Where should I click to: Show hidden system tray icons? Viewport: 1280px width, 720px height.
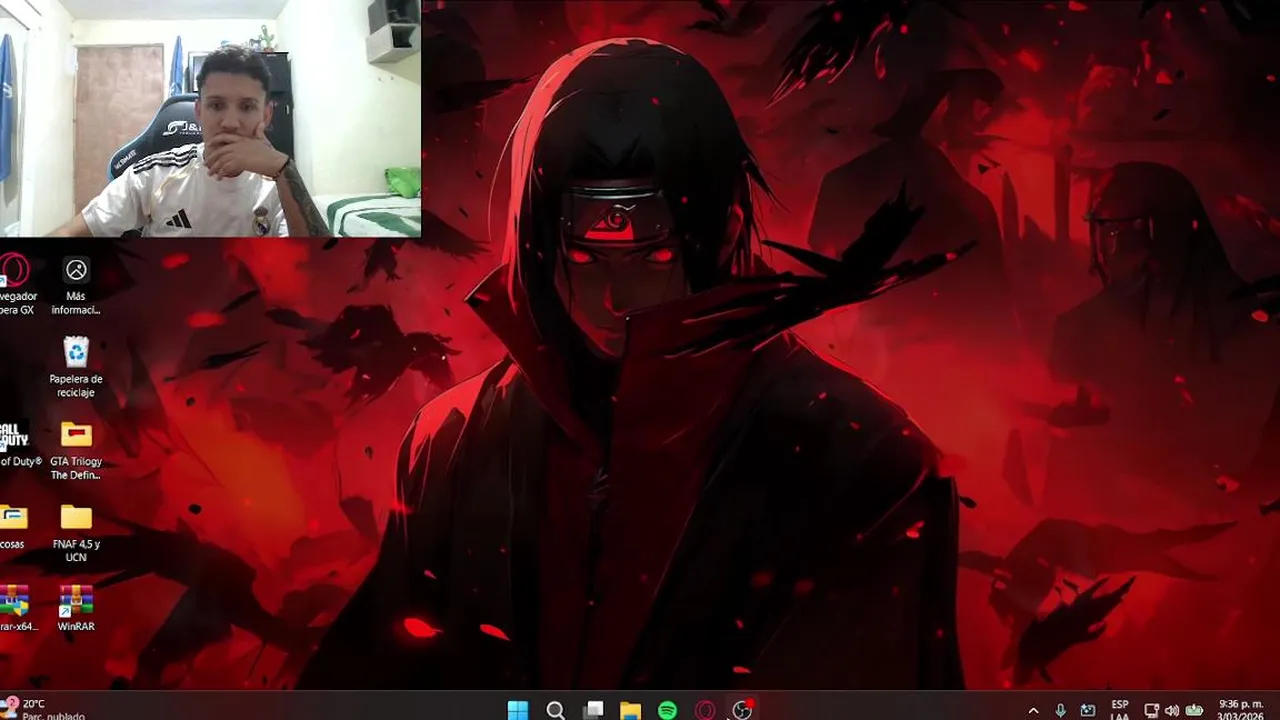(x=1033, y=711)
